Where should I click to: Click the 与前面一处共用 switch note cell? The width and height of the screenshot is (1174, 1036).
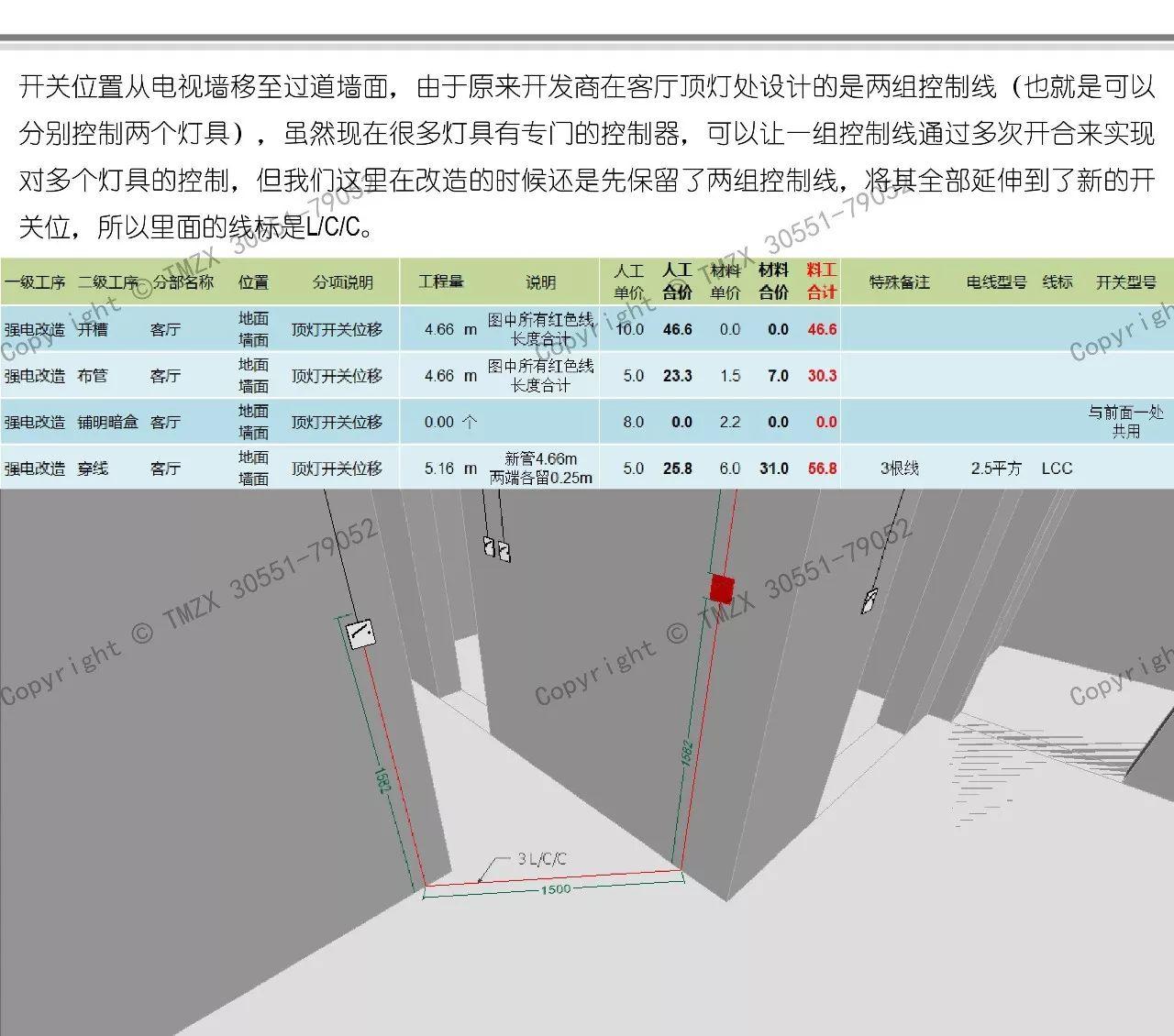1125,422
